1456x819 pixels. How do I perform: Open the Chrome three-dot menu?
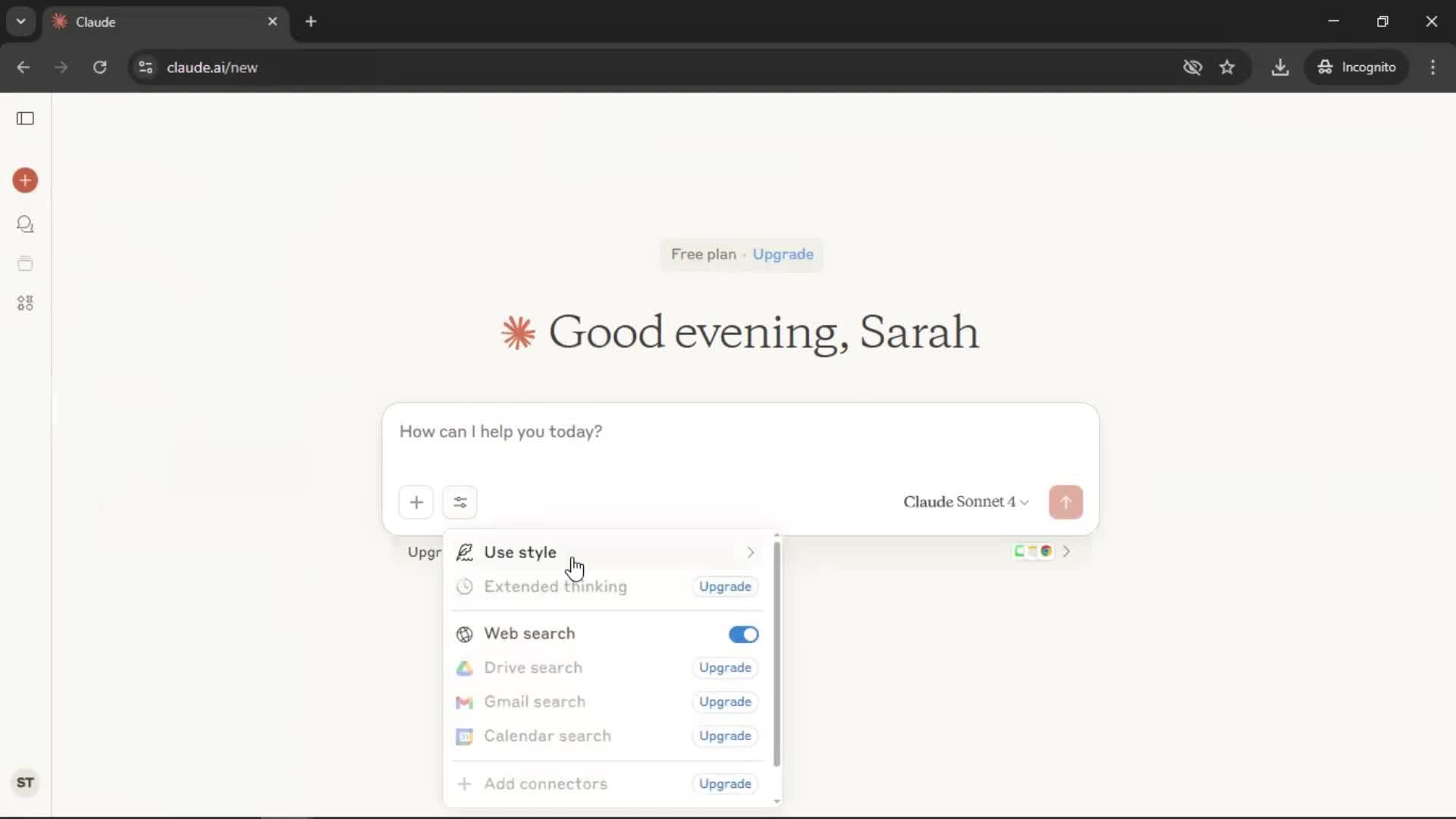[1432, 67]
